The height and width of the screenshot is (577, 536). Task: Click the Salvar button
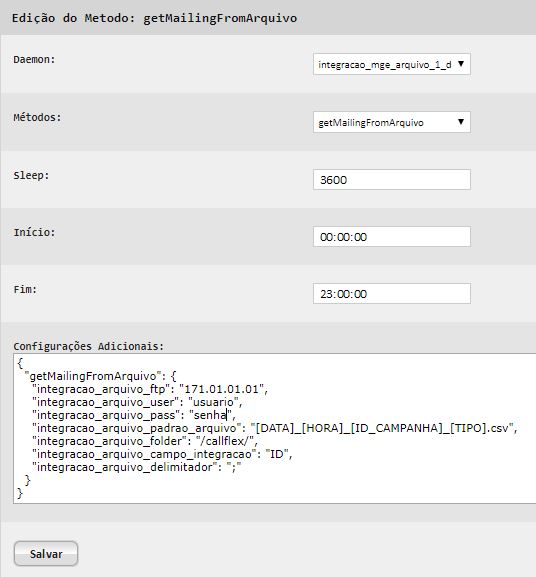[x=46, y=553]
